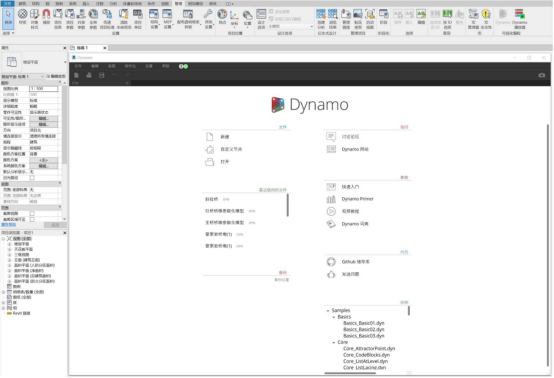Click Create Study generative design icon
The width and height of the screenshot is (554, 378).
[x=321, y=18]
